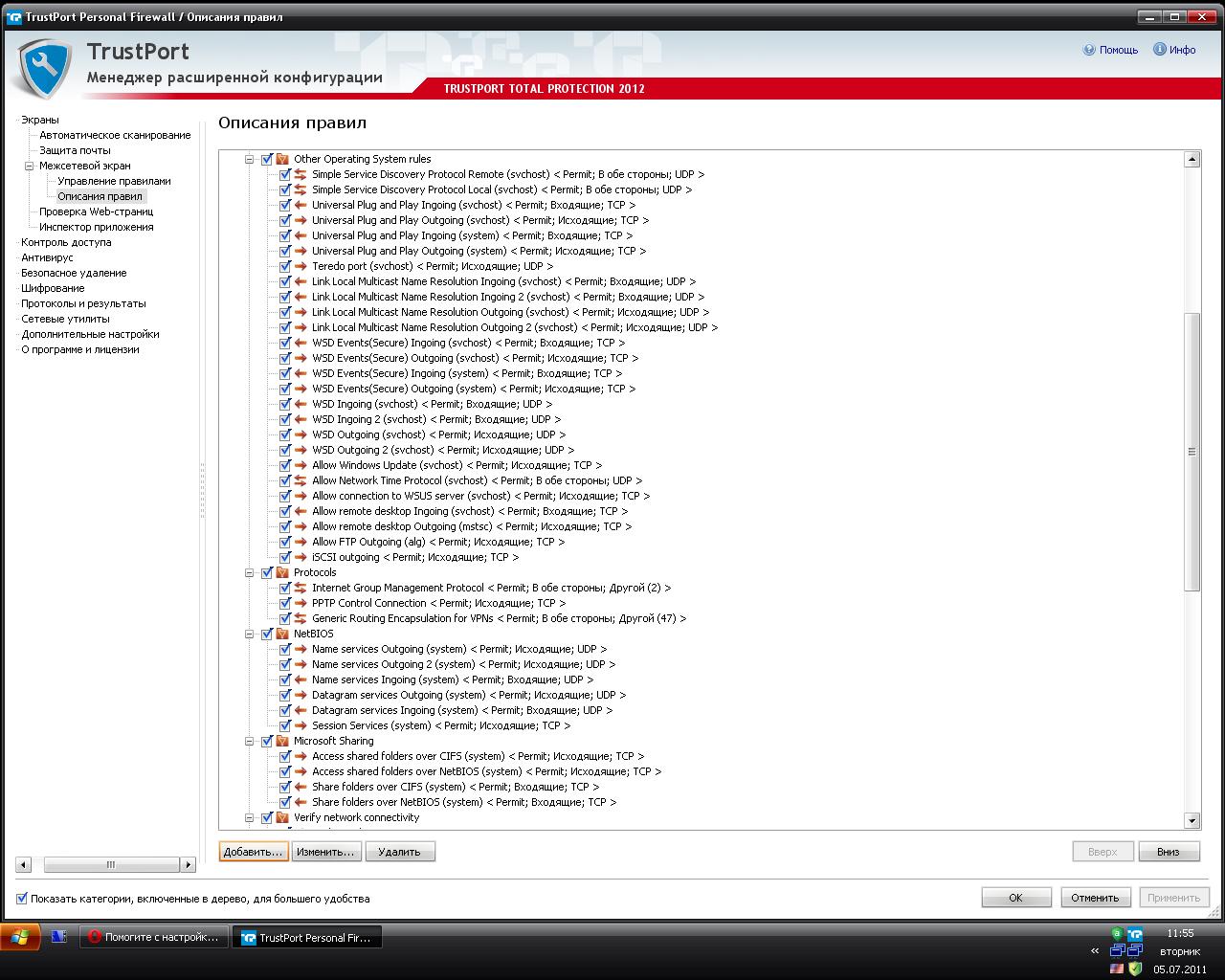1225x980 pixels.
Task: Select Проверка Web-страниц in the sidebar
Action: pyautogui.click(x=96, y=212)
